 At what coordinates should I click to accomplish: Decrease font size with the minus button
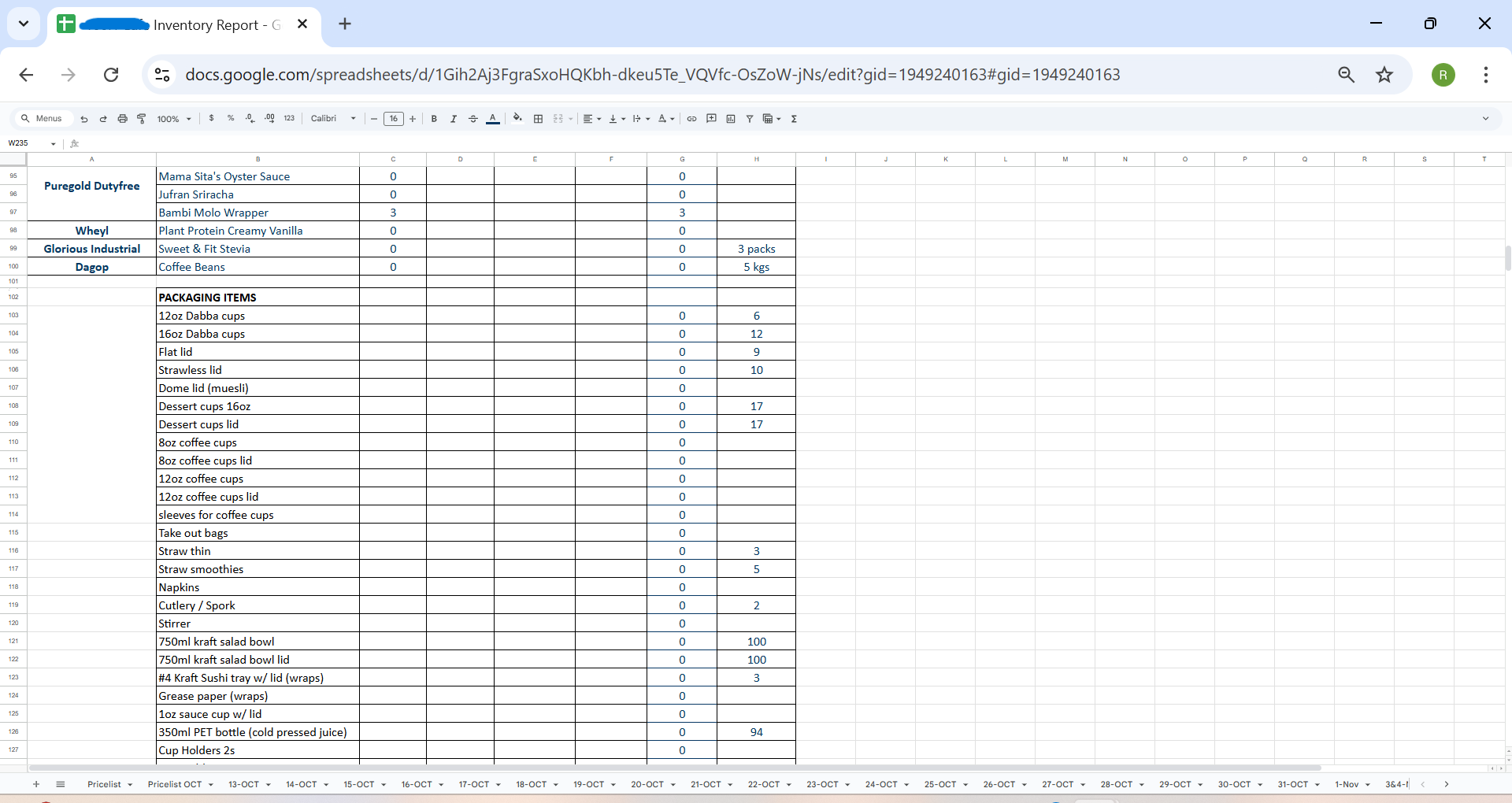click(x=374, y=119)
